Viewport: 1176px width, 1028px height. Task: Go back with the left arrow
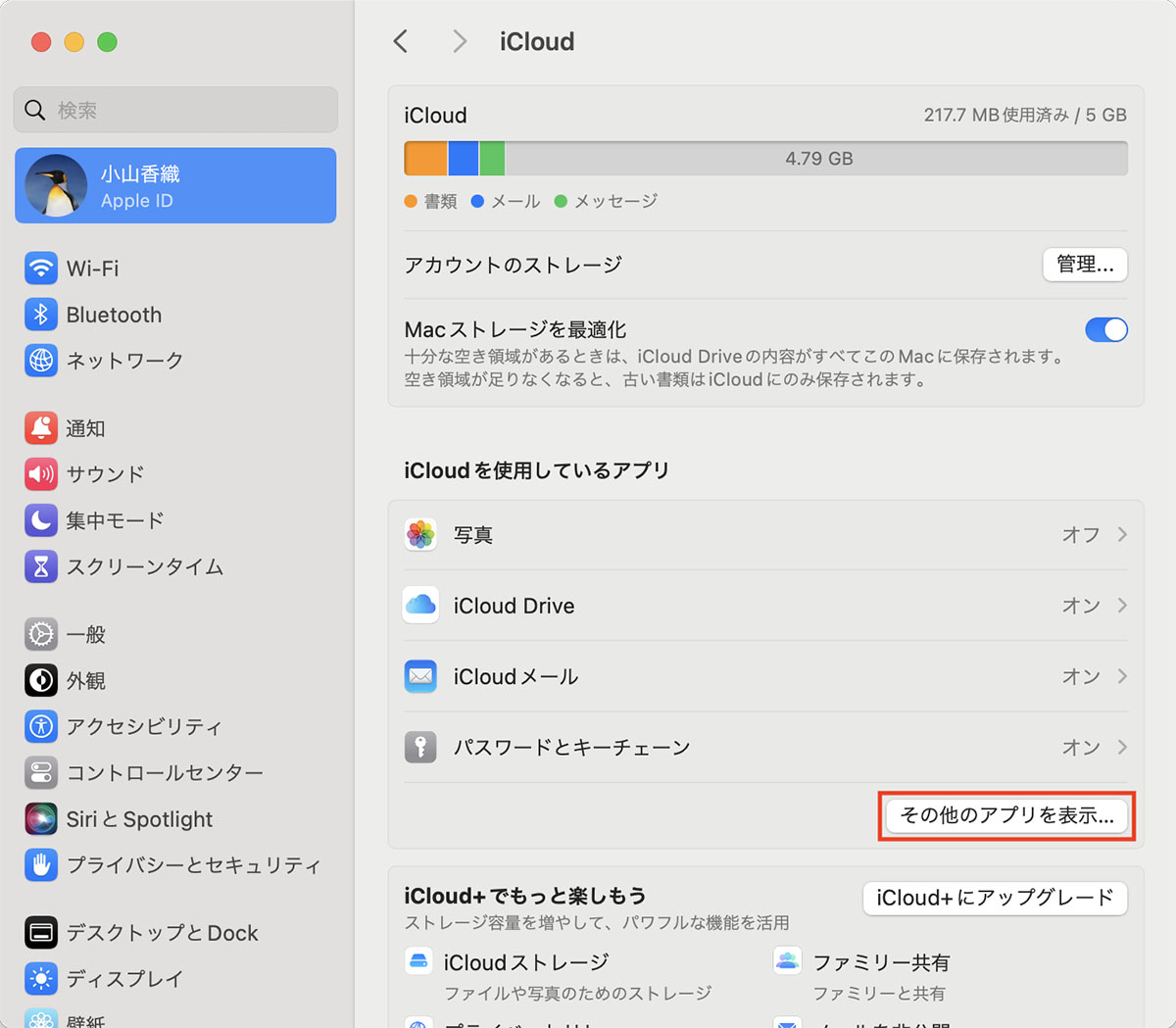pos(400,41)
